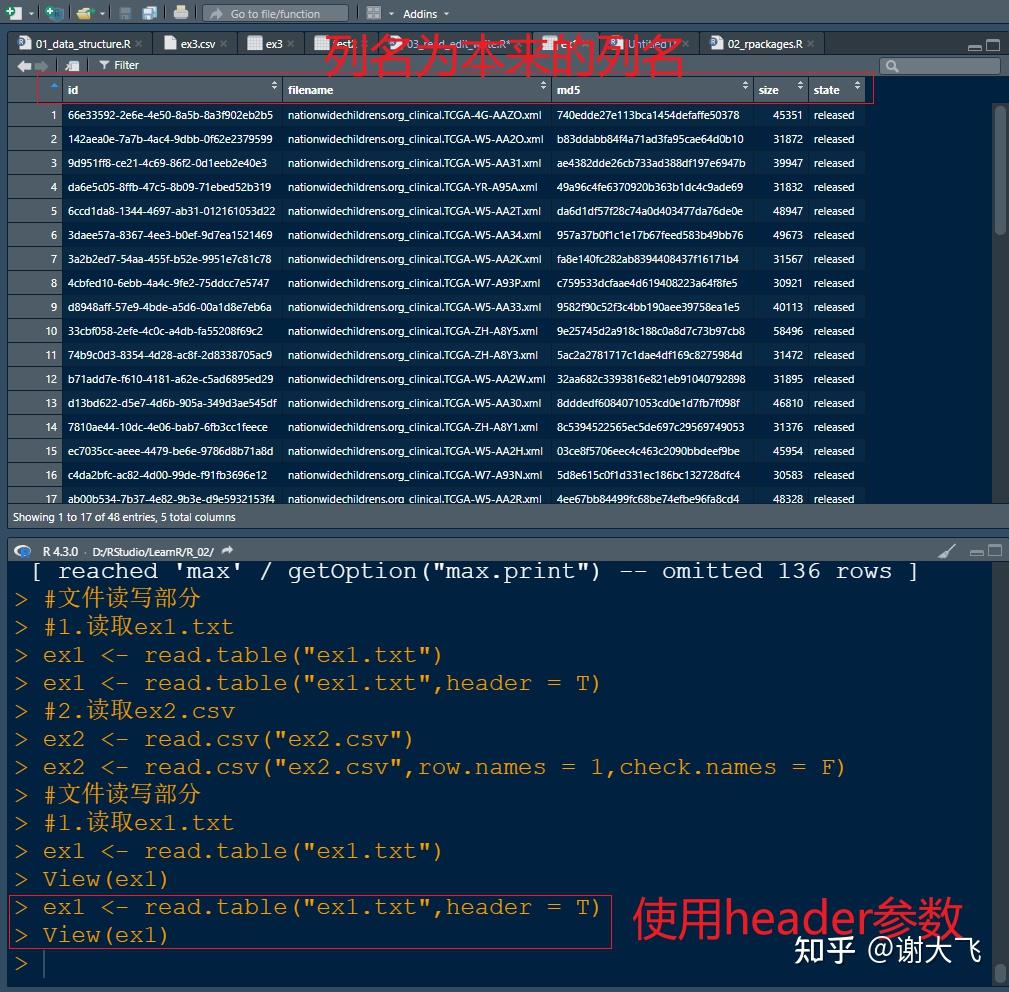Click the Create a Project icon
This screenshot has width=1009, height=992.
tap(55, 13)
